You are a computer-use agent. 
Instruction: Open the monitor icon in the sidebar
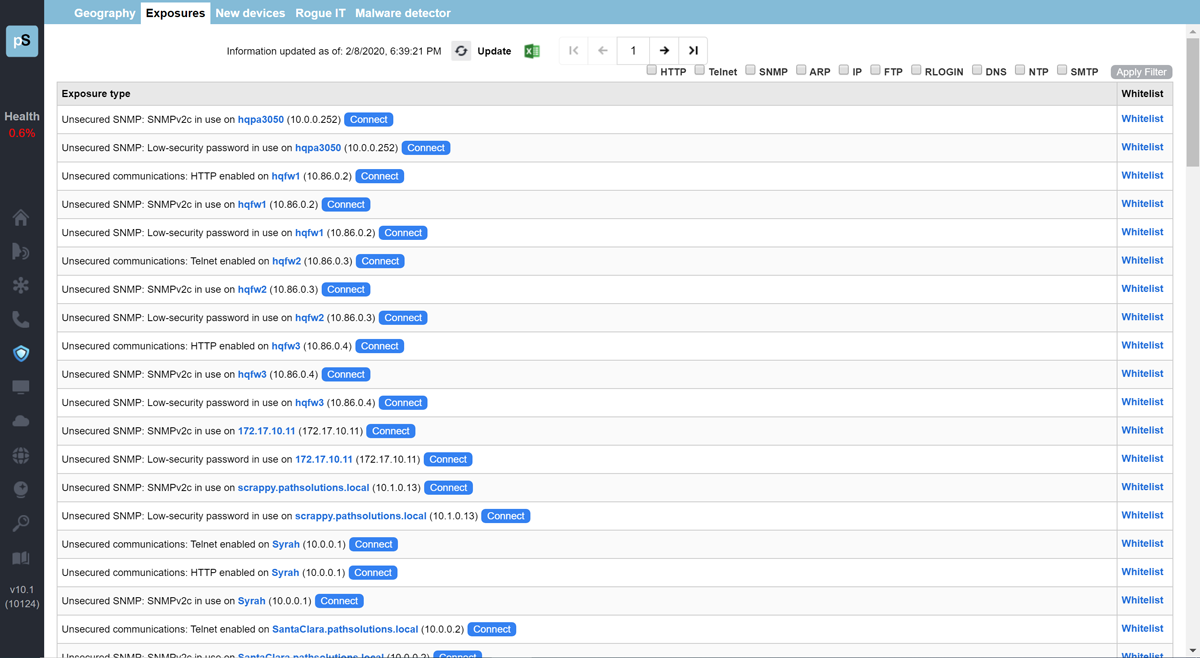click(21, 388)
